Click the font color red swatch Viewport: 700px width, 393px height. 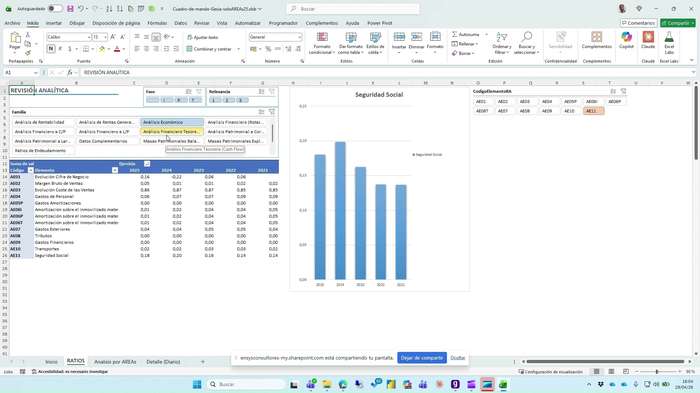117,49
